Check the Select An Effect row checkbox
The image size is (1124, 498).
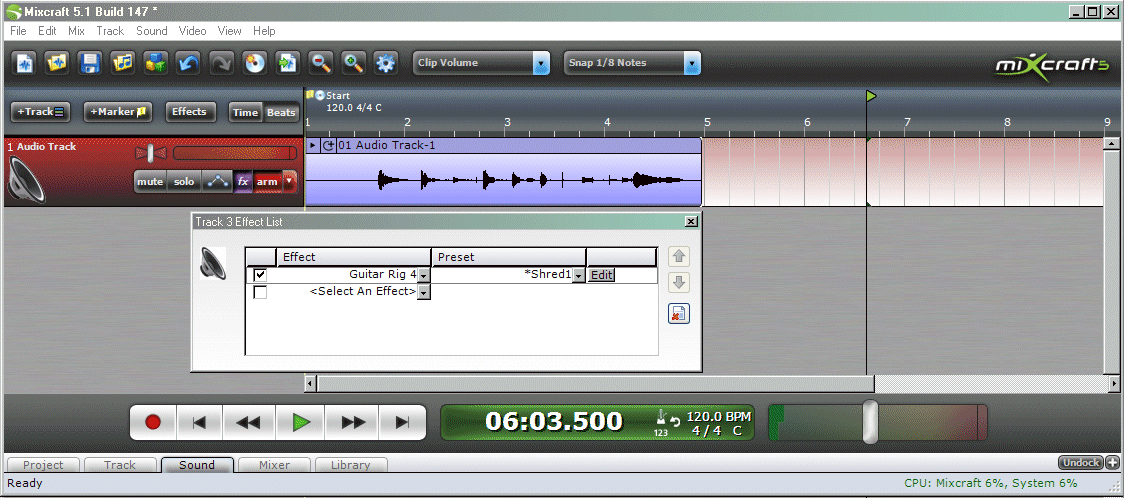[260, 292]
